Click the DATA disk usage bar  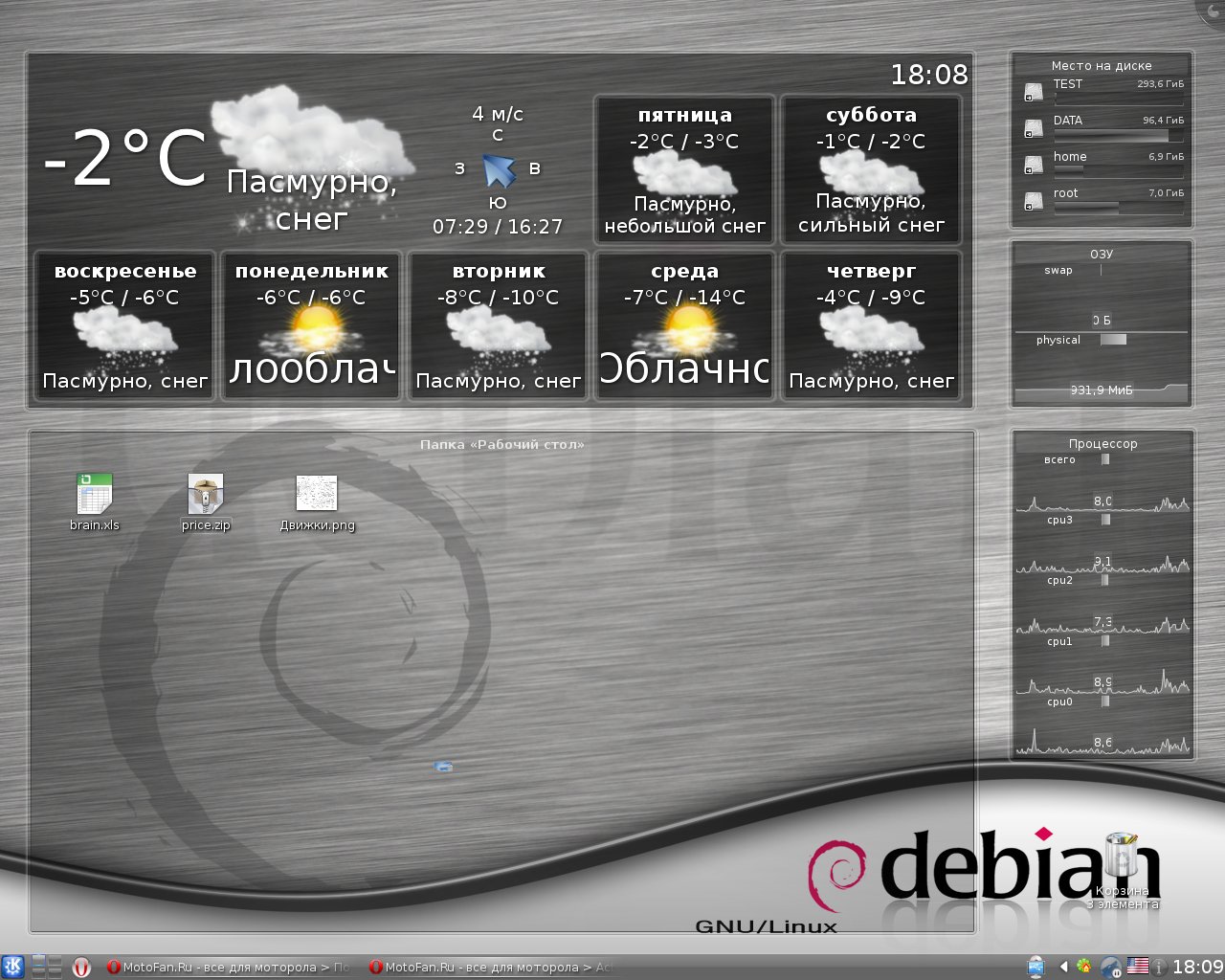pos(1119,136)
